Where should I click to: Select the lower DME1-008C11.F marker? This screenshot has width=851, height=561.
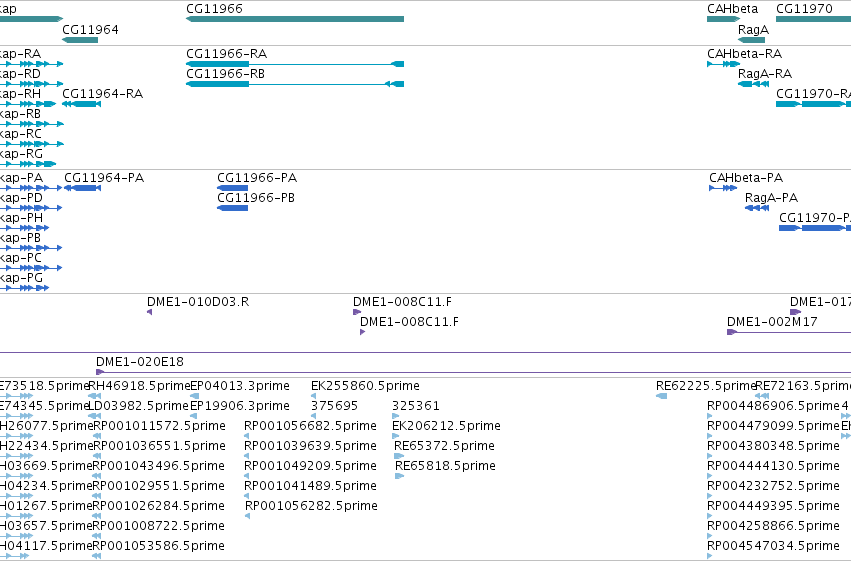coord(363,332)
